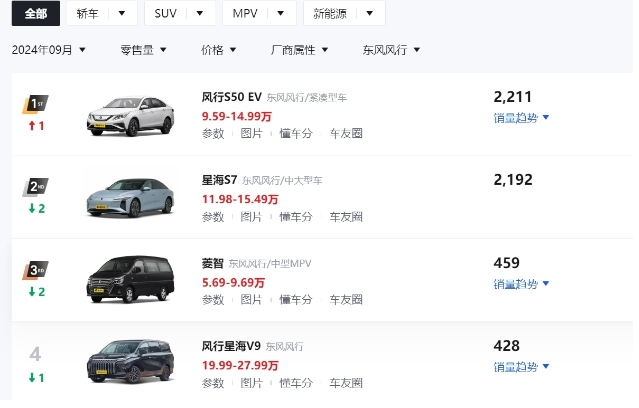The height and width of the screenshot is (408, 639).
Task: Click the 3rd place rank badge icon
Action: pyautogui.click(x=35, y=270)
